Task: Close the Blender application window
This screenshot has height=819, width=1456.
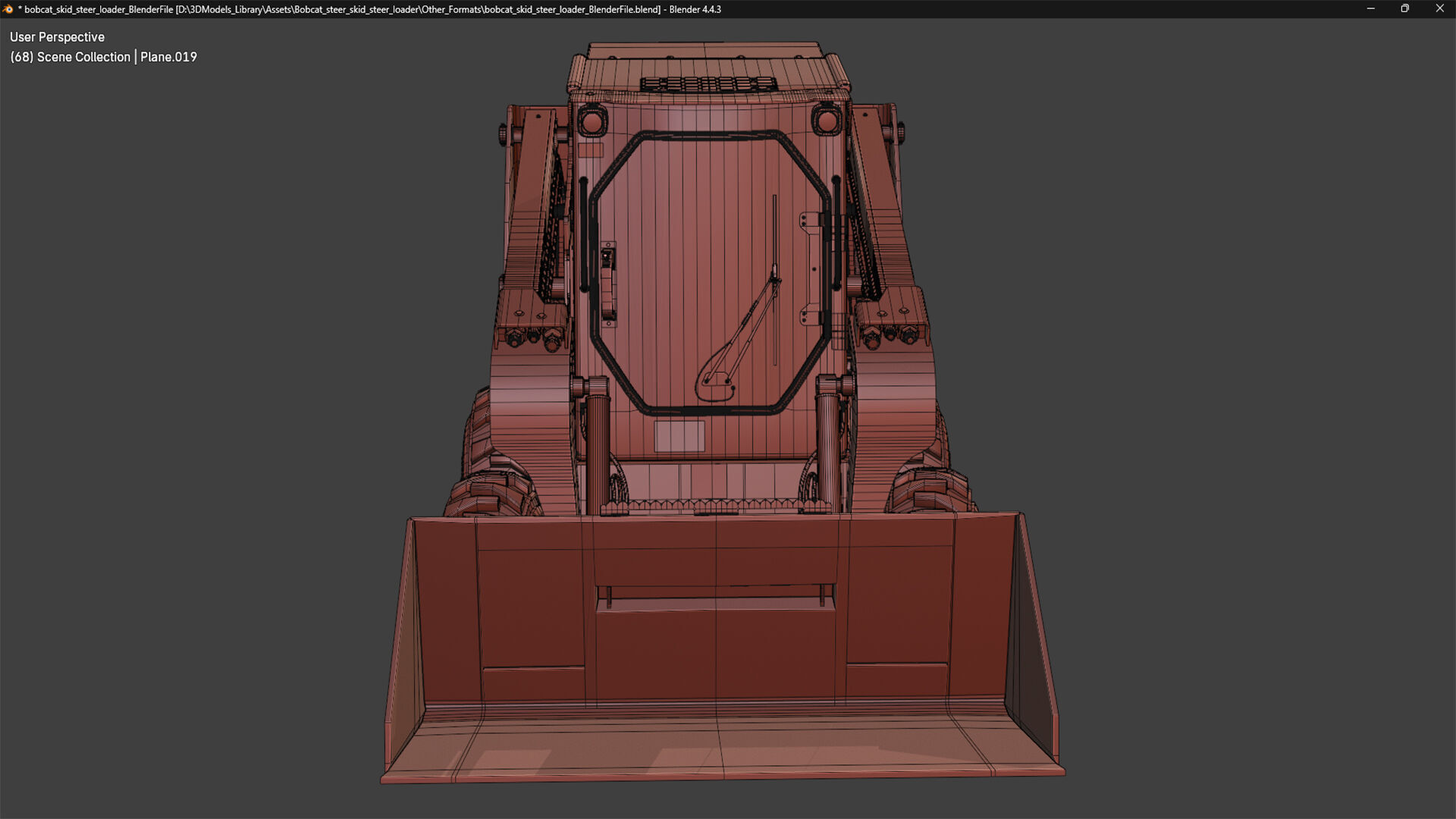Action: point(1439,9)
